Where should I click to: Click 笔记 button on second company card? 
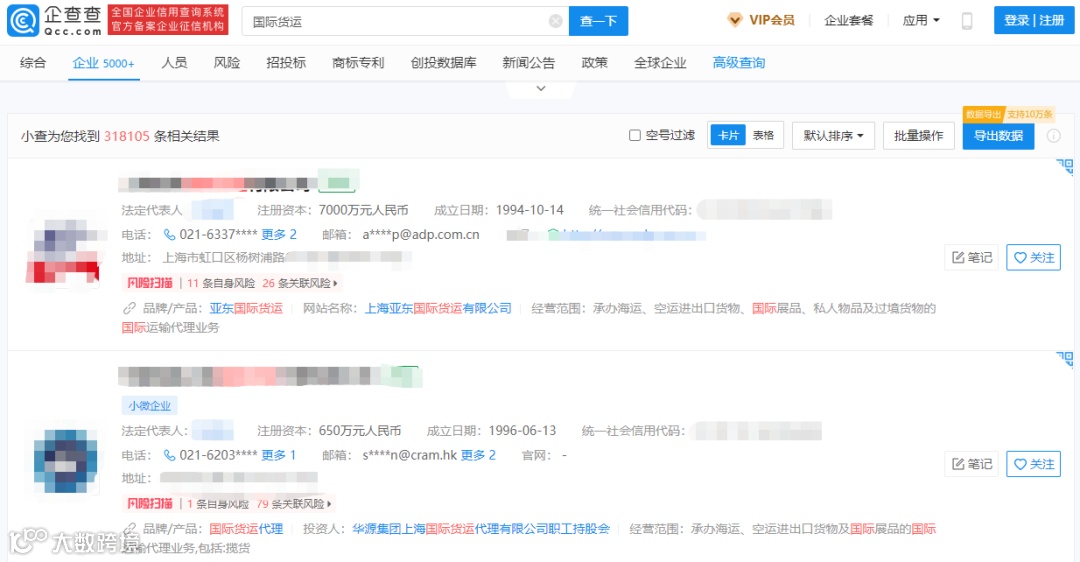coord(972,464)
